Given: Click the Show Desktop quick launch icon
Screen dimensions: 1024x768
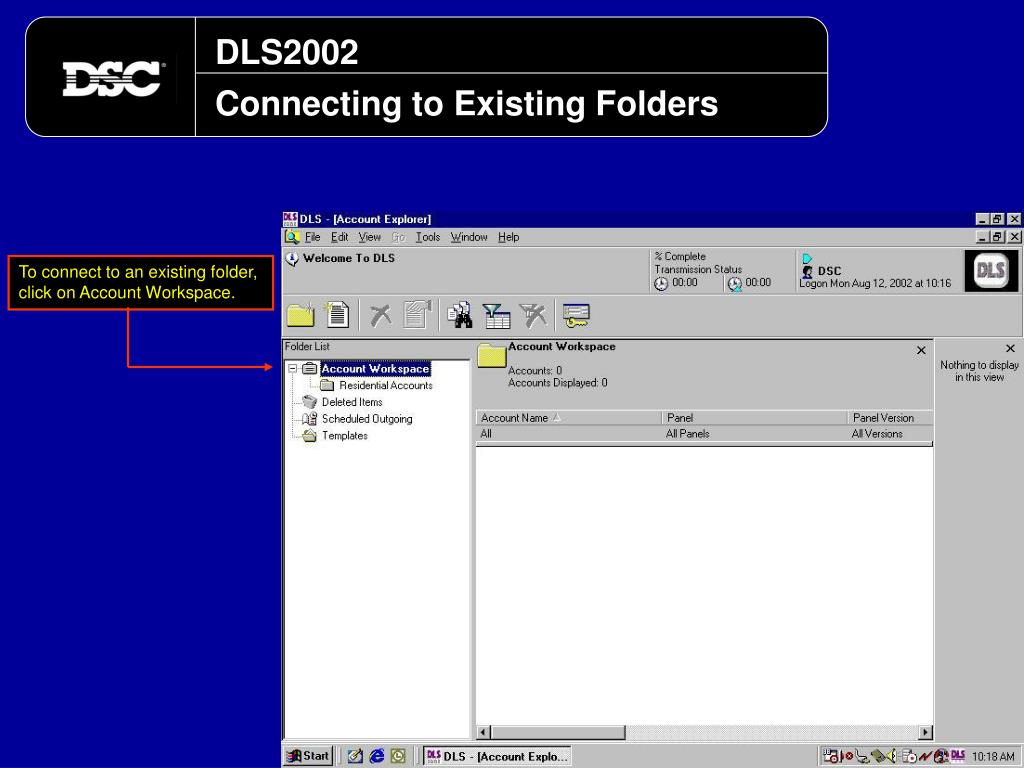Looking at the screenshot, I should [x=355, y=756].
